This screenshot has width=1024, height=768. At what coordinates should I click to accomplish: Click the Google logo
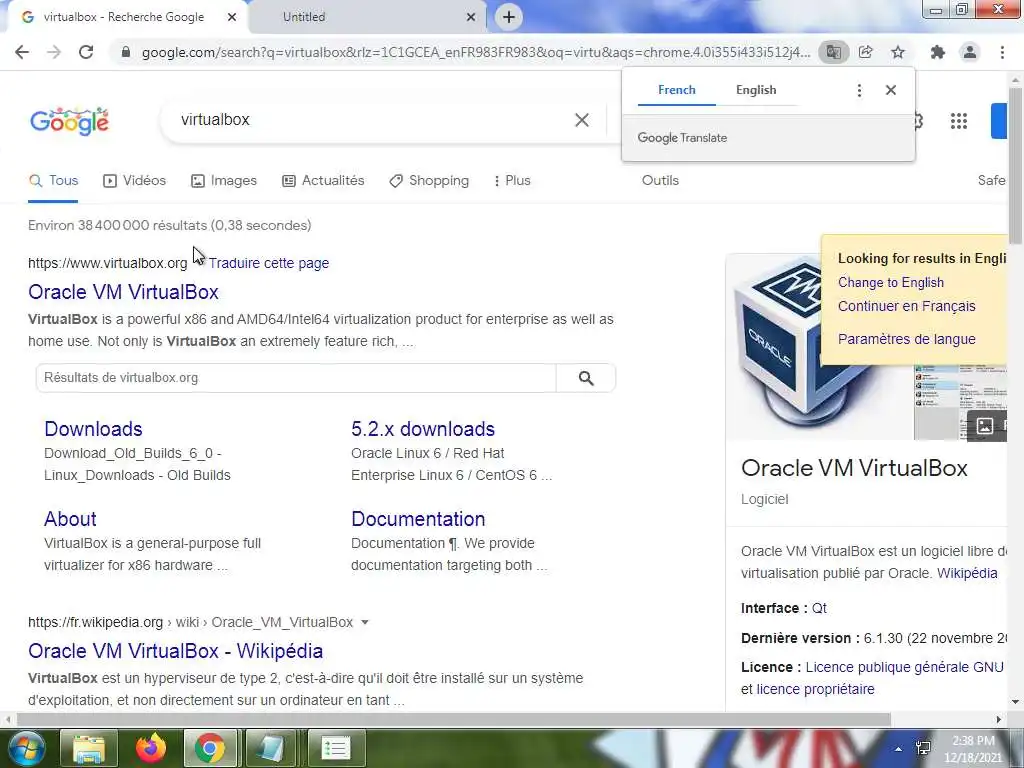[69, 121]
